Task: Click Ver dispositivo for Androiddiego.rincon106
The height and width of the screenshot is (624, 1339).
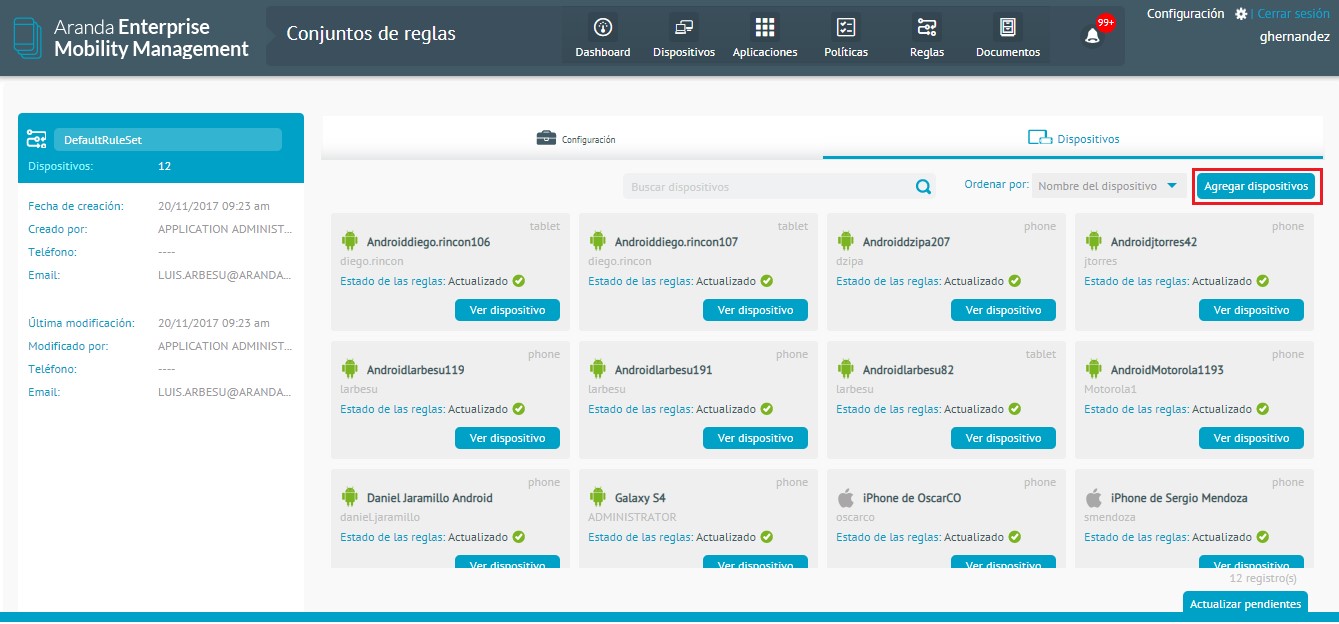Action: click(507, 310)
